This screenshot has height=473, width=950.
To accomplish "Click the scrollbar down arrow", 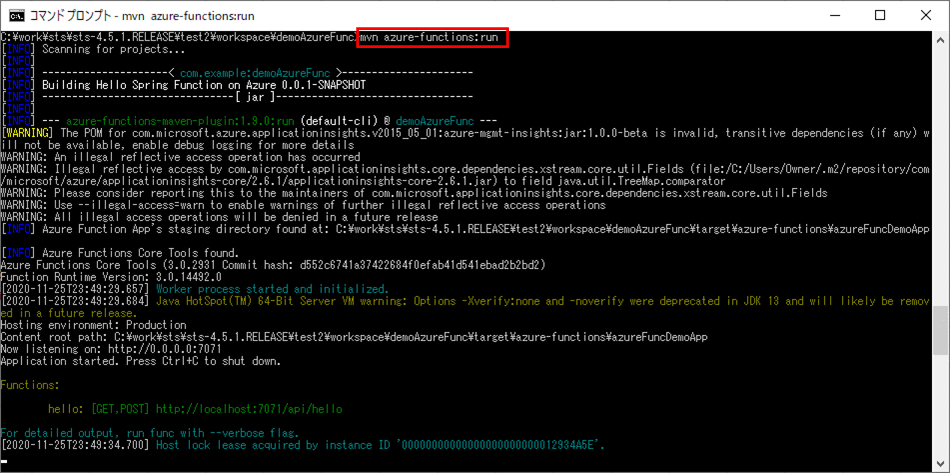I will (x=941, y=464).
